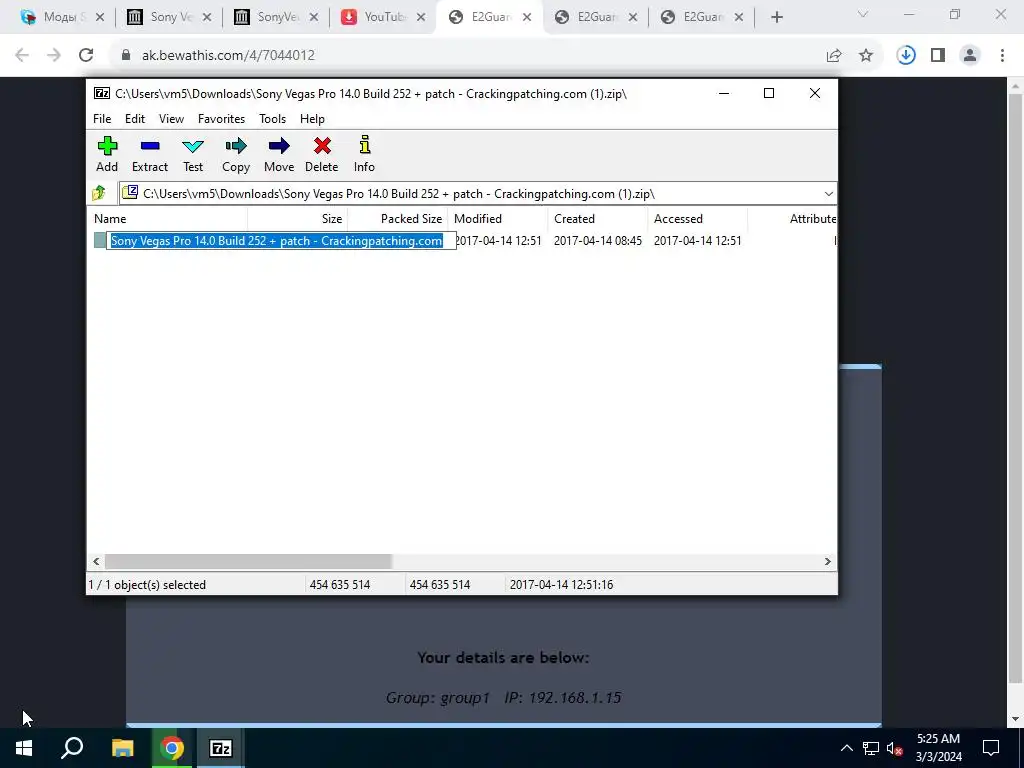Click Chrome icon in taskbar
Screen dimensions: 1024x768
coord(172,748)
